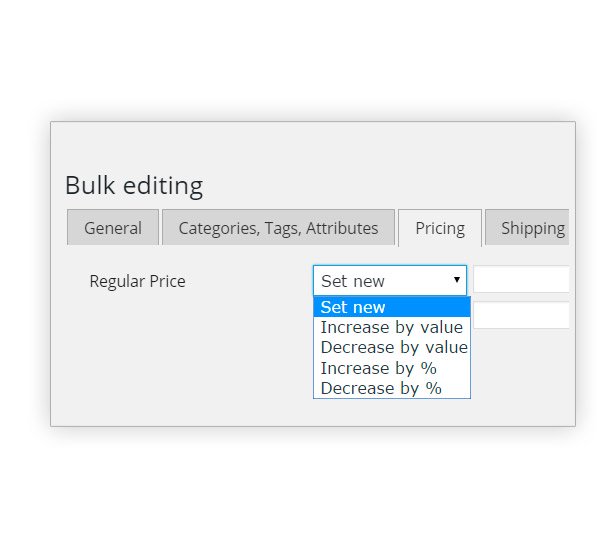Click the Bulk editing heading
This screenshot has width=600, height=537.
tap(133, 185)
